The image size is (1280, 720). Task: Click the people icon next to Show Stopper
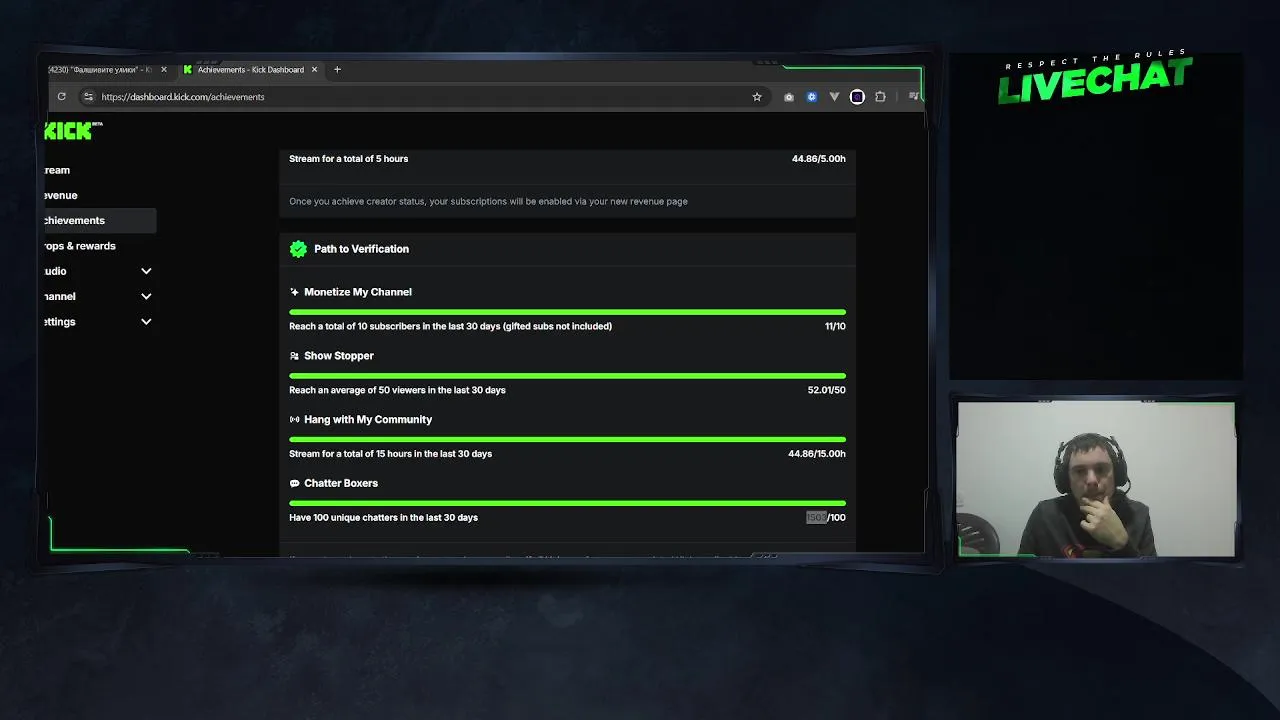coord(294,356)
